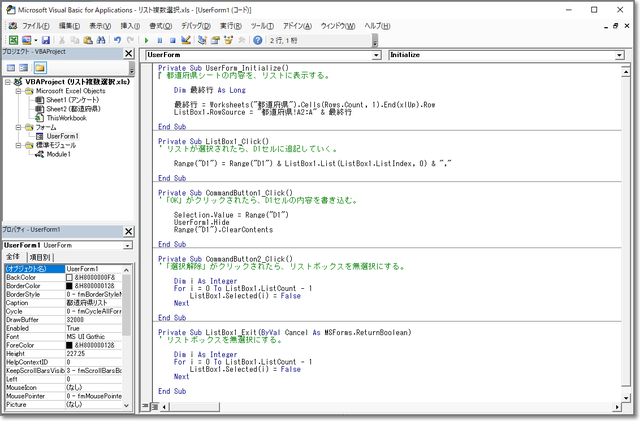
Task: Open the Initialize procedure dropdown
Action: [621, 54]
